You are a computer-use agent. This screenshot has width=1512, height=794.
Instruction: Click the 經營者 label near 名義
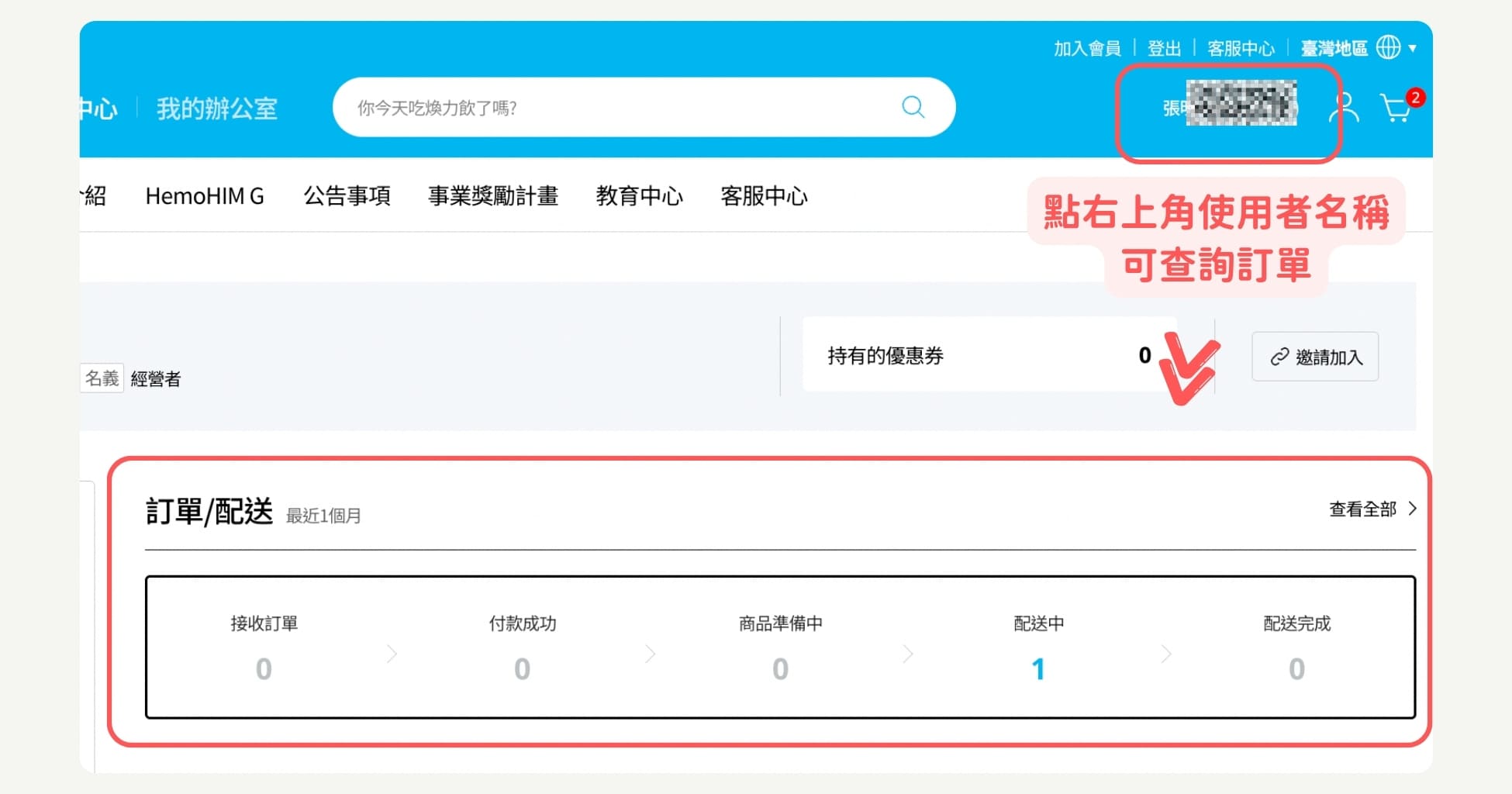tap(154, 378)
